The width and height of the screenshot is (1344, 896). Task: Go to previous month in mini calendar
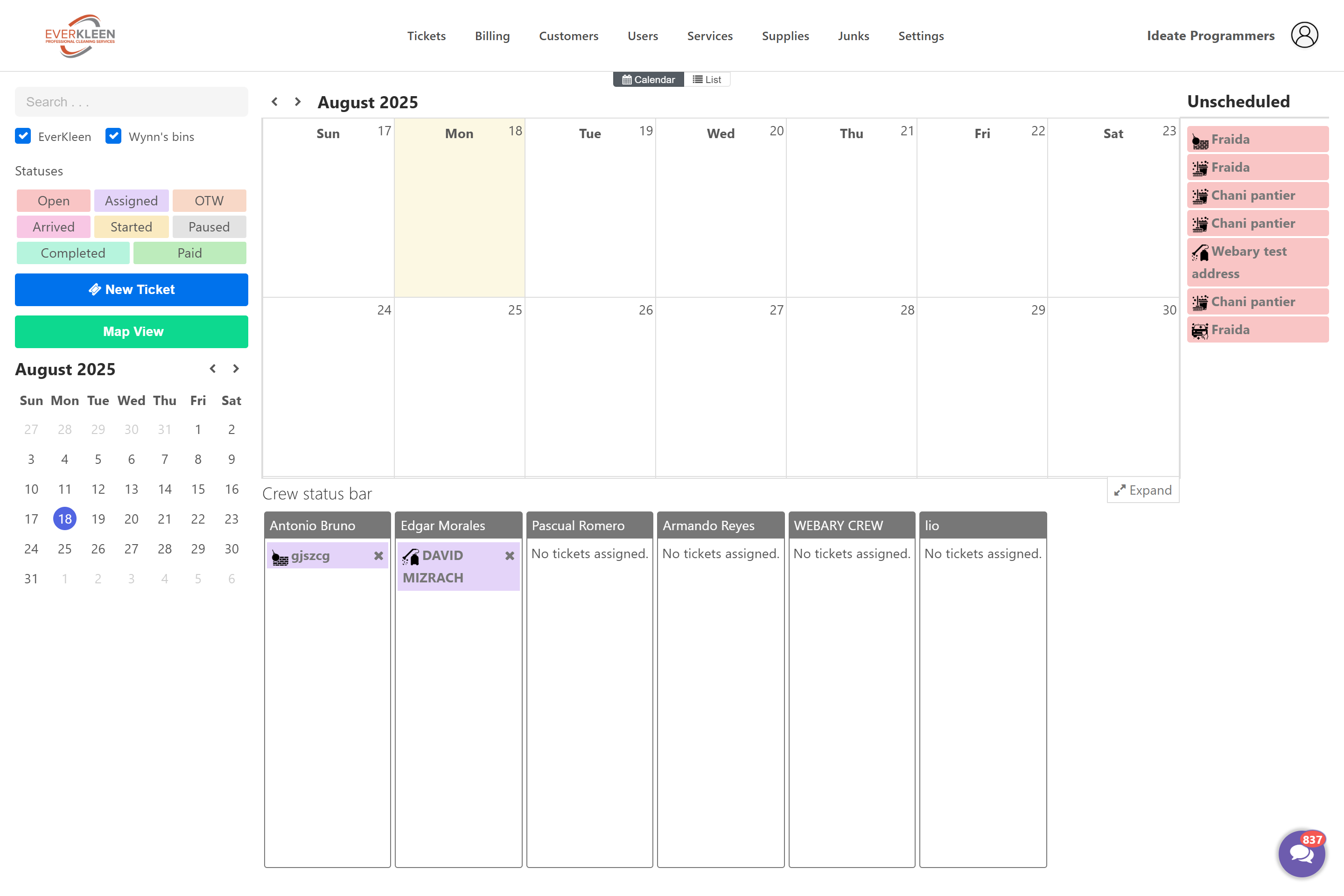click(213, 369)
